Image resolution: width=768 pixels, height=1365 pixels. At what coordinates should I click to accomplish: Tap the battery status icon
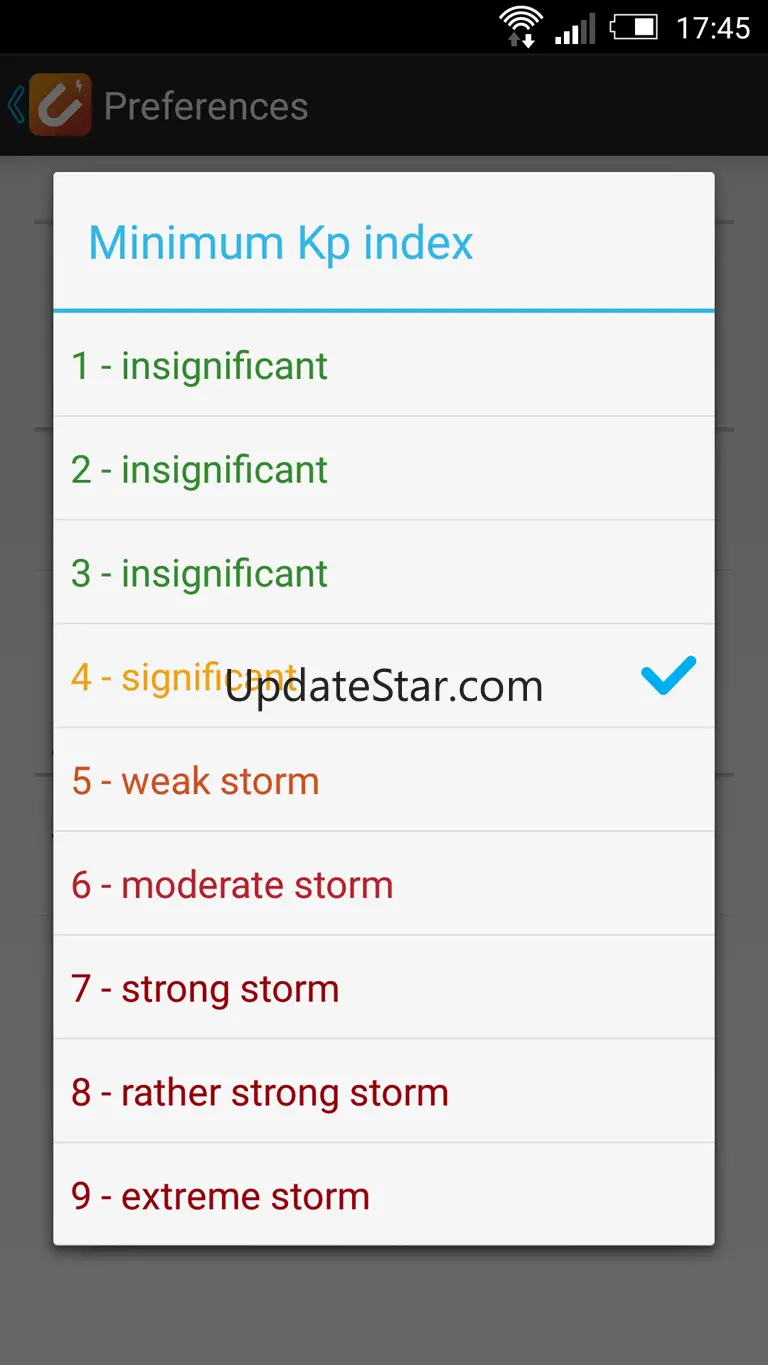(634, 27)
